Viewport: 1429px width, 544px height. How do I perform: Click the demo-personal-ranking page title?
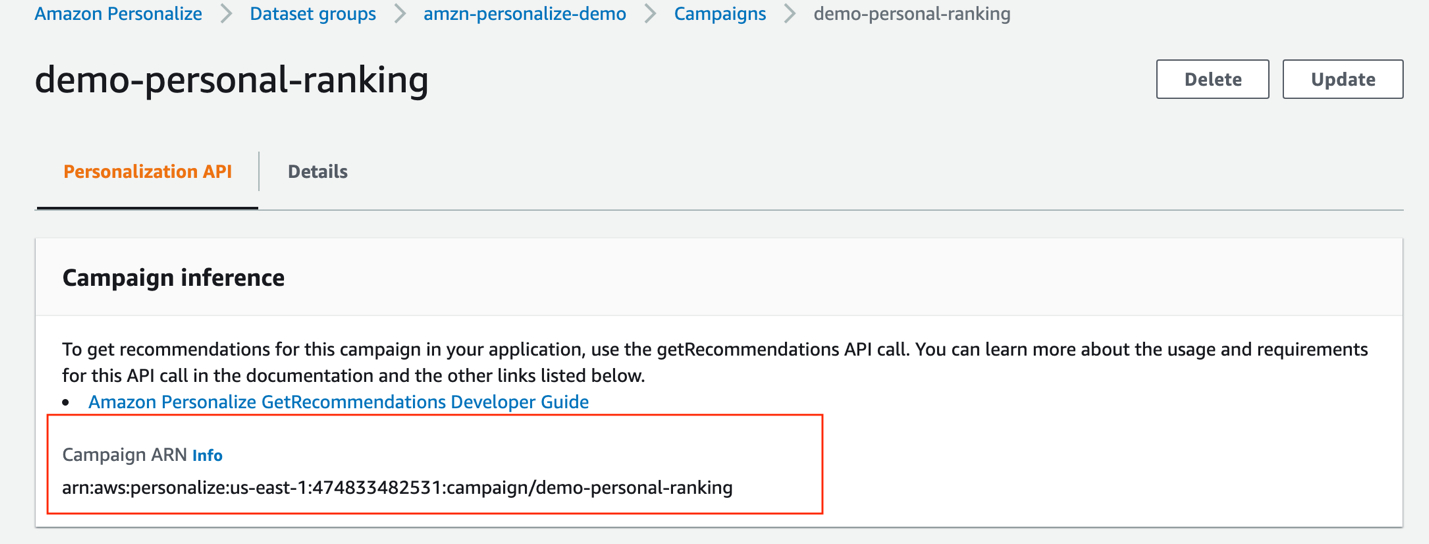[x=231, y=80]
